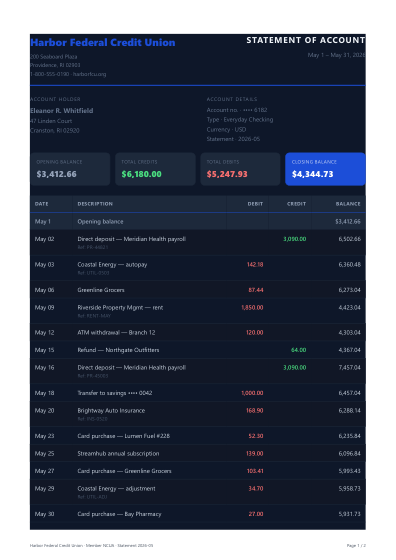Select the Providence, RI 02903 line
This screenshot has width=396, height=560.
pyautogui.click(x=55, y=65)
